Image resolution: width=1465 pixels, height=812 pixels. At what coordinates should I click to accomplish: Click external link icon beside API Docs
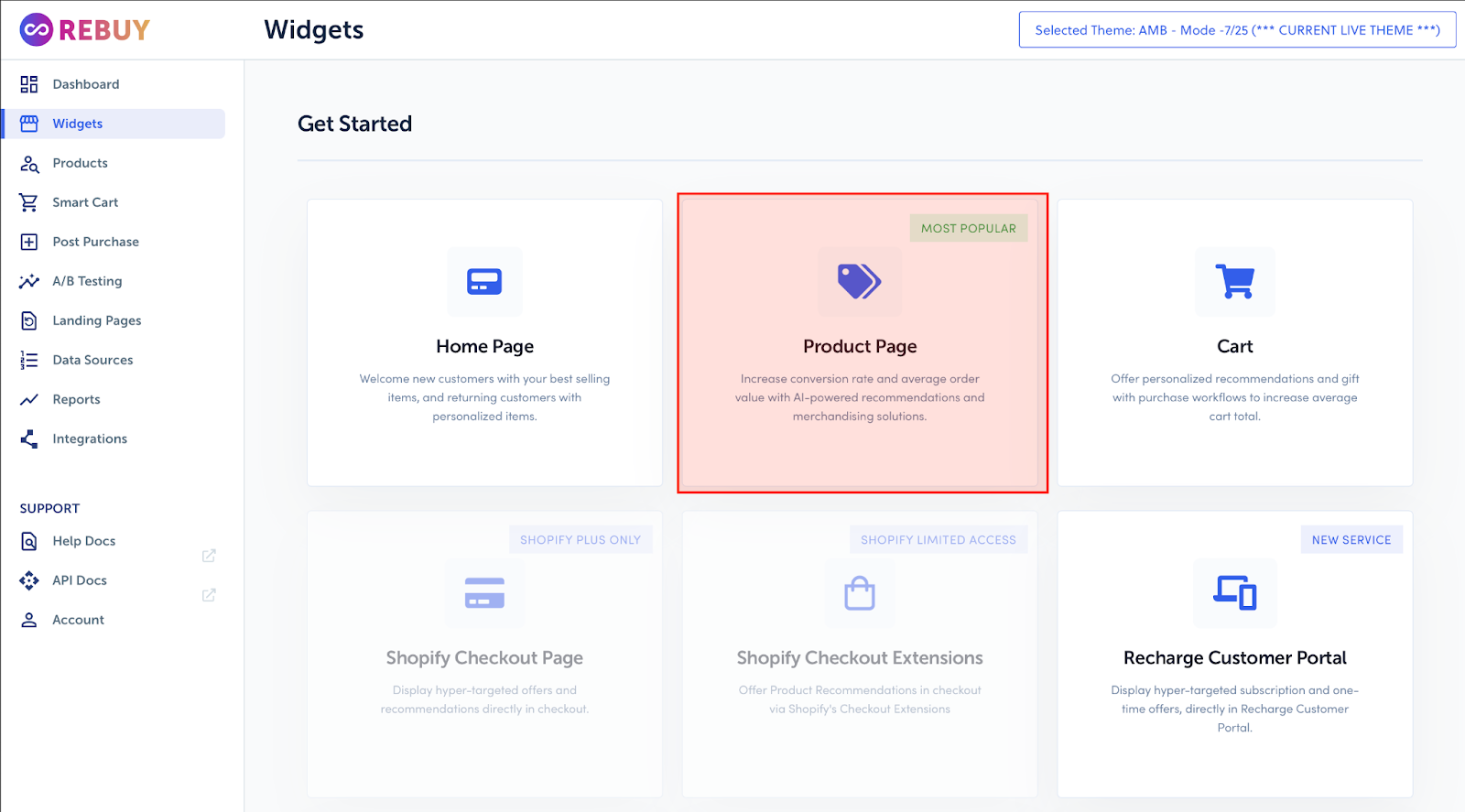(x=209, y=595)
